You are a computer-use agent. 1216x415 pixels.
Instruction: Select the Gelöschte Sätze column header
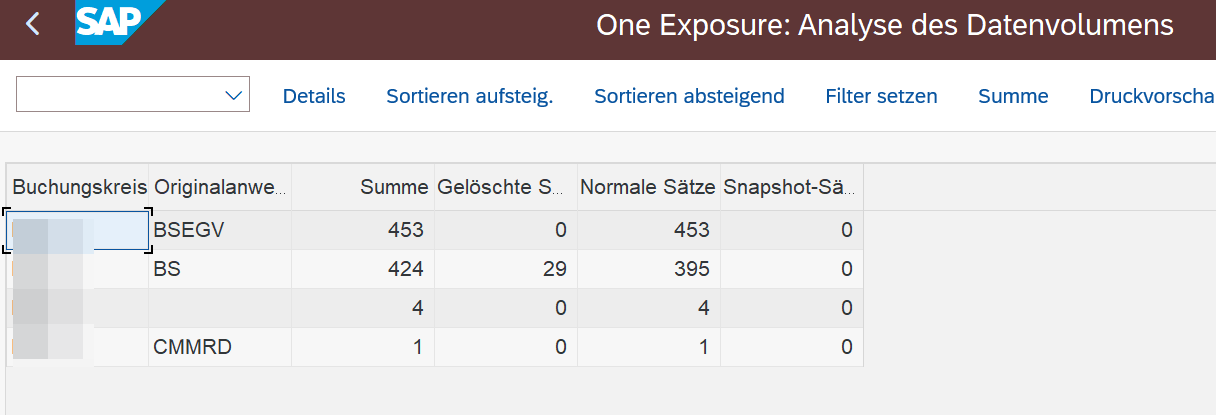pos(504,187)
